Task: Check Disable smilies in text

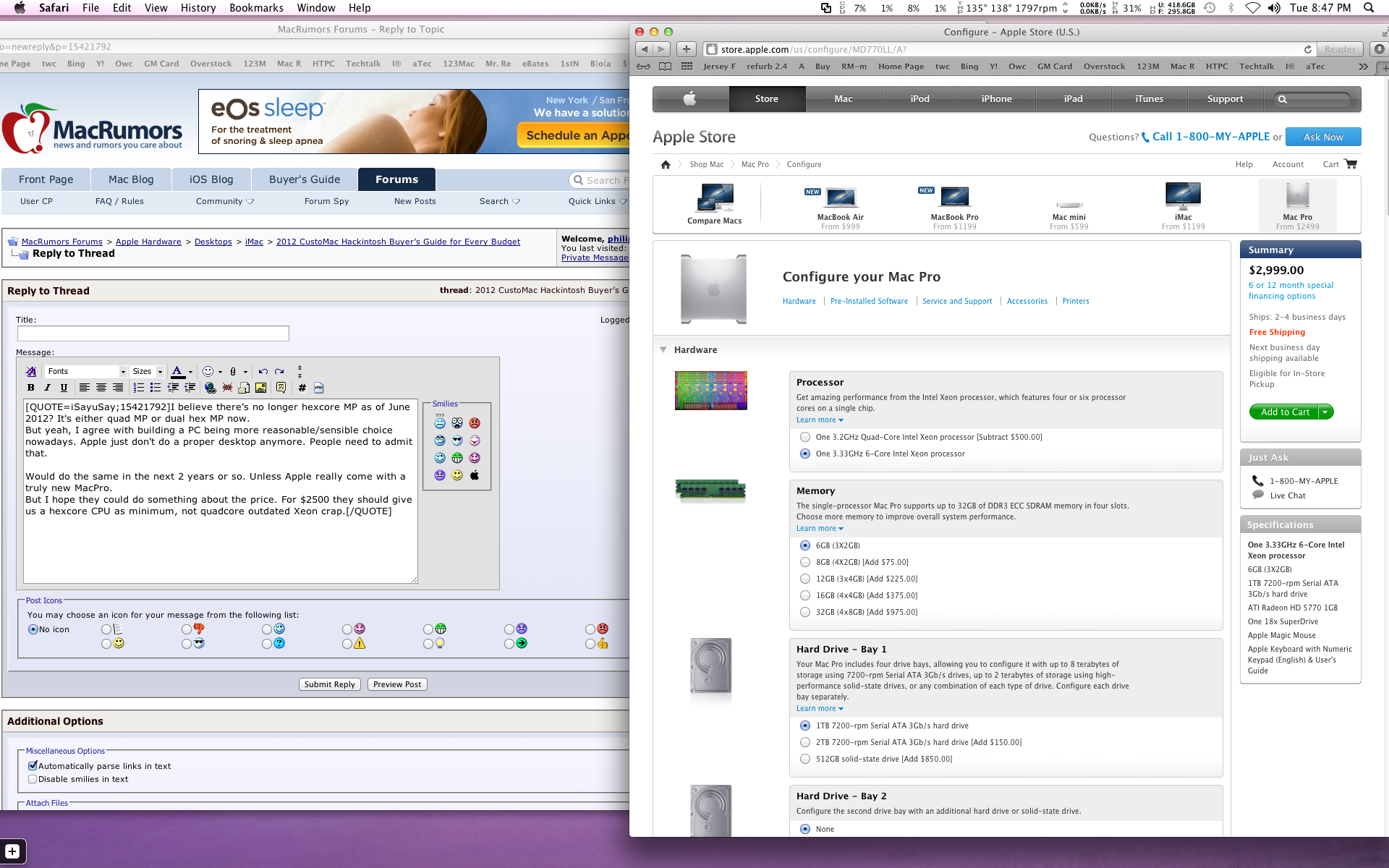Action: pyautogui.click(x=33, y=779)
